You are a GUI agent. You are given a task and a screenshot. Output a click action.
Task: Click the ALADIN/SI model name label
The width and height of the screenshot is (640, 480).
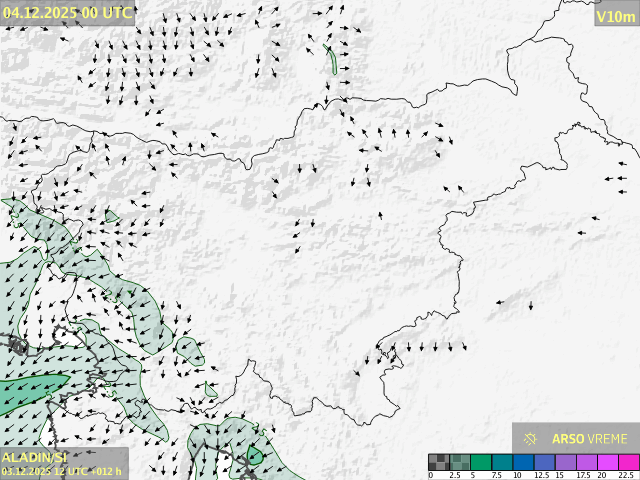(34, 457)
